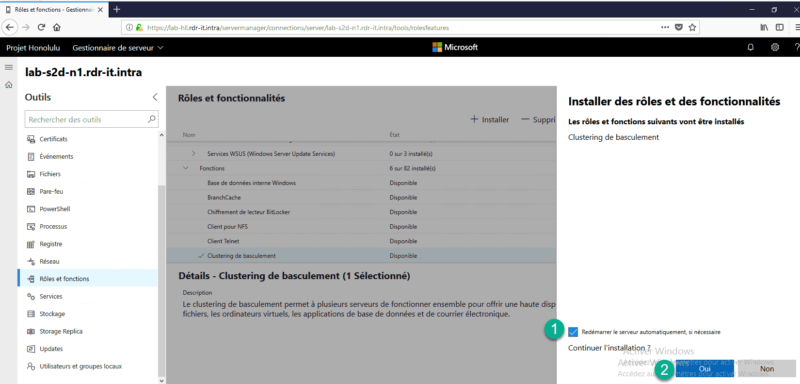Viewport: 800px width, 384px height.
Task: Click the search magnifier in Outils
Action: [x=152, y=119]
